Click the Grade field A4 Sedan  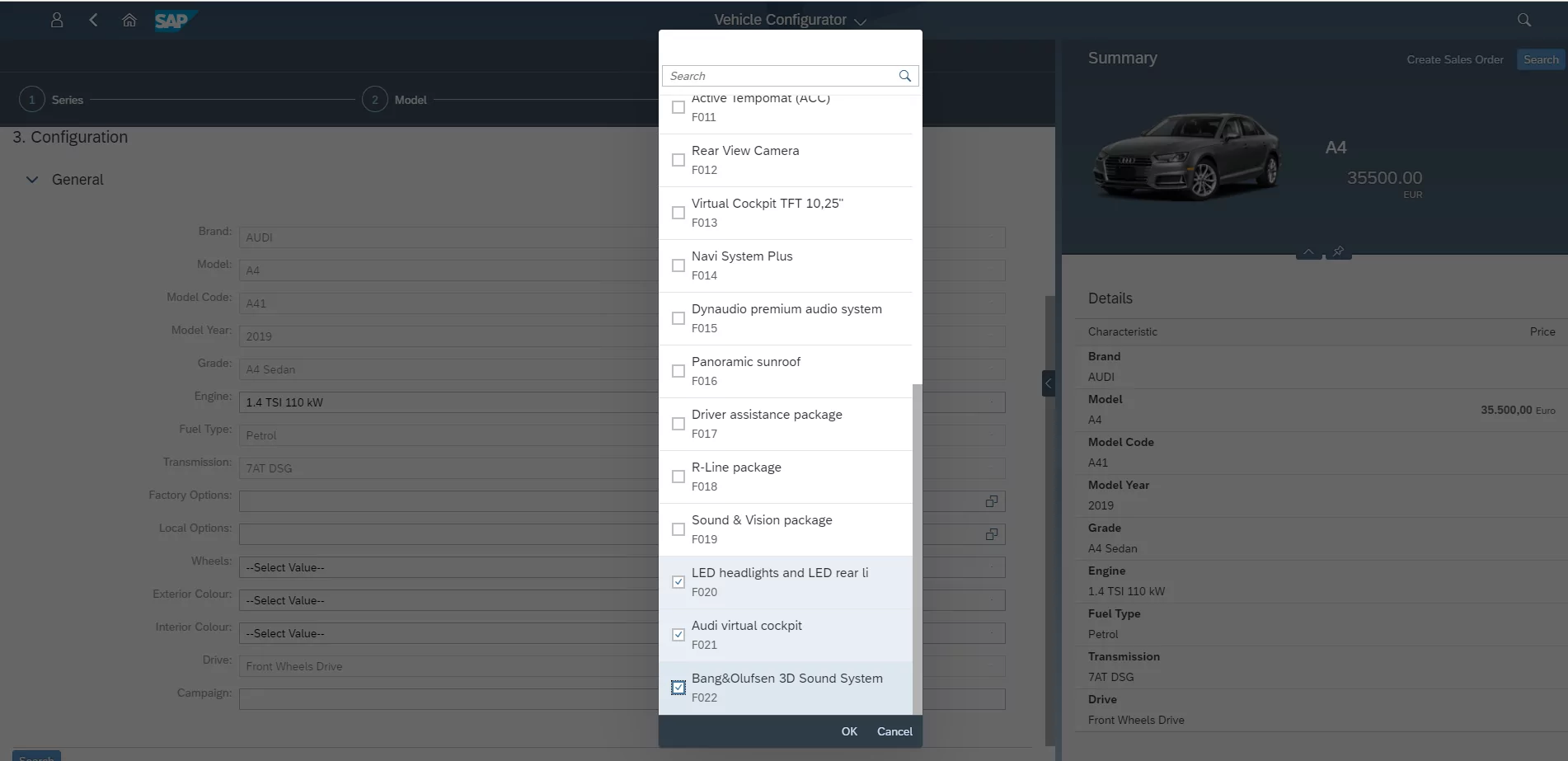pos(622,369)
